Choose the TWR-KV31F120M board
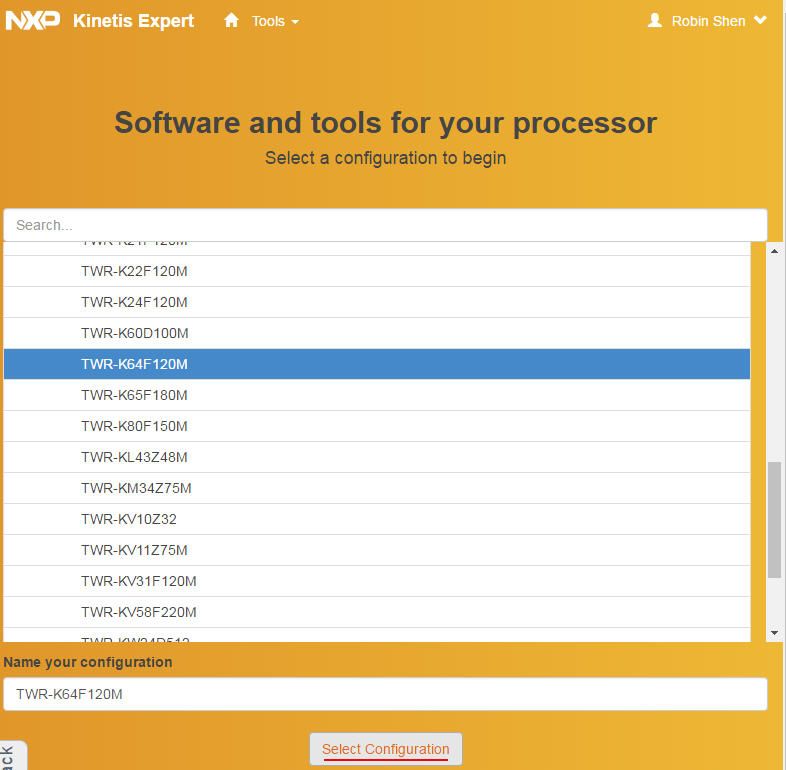The width and height of the screenshot is (786, 770). click(x=377, y=582)
